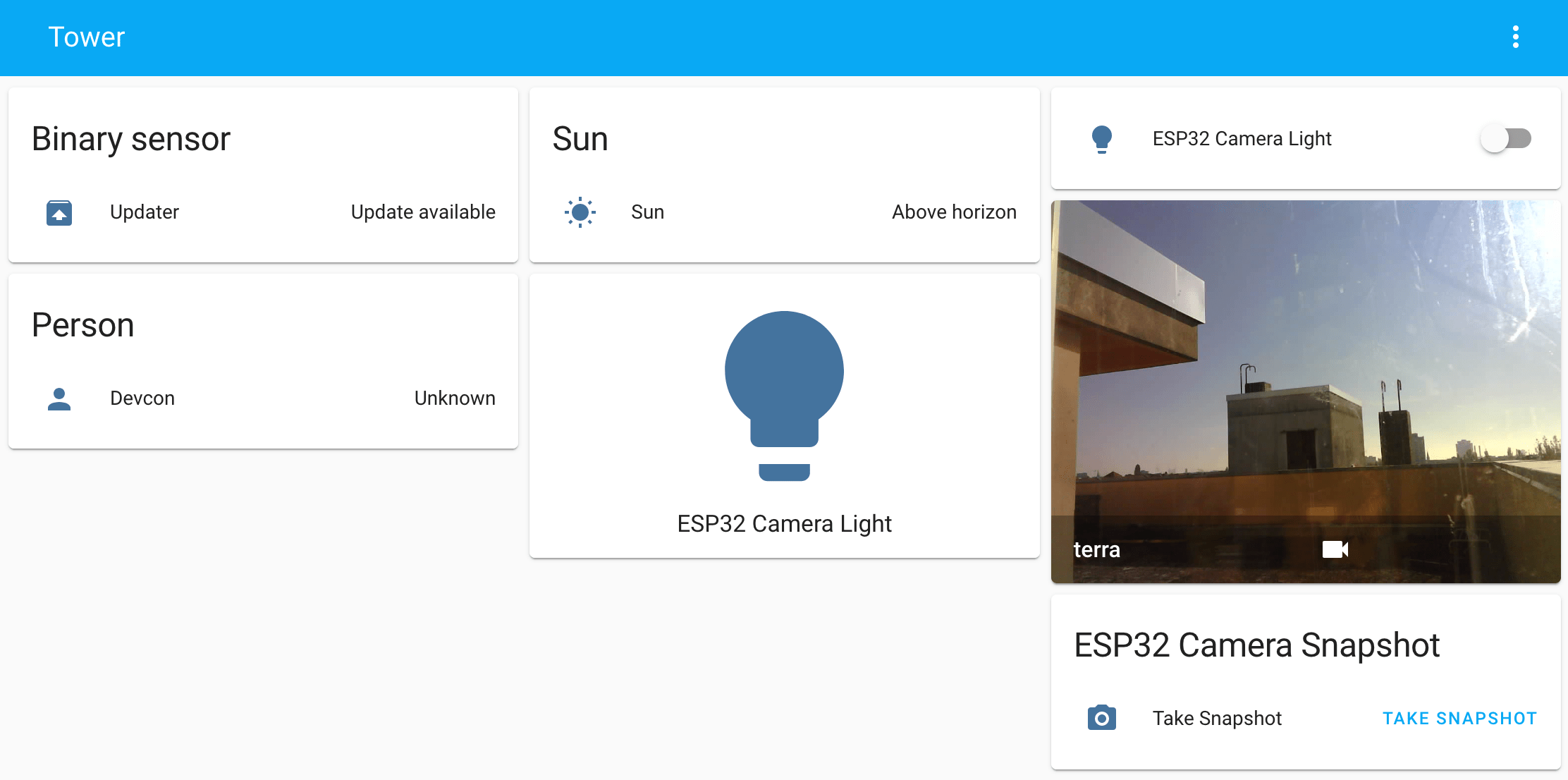The image size is (1568, 780).
Task: Open the Updater entity row label
Action: point(145,212)
